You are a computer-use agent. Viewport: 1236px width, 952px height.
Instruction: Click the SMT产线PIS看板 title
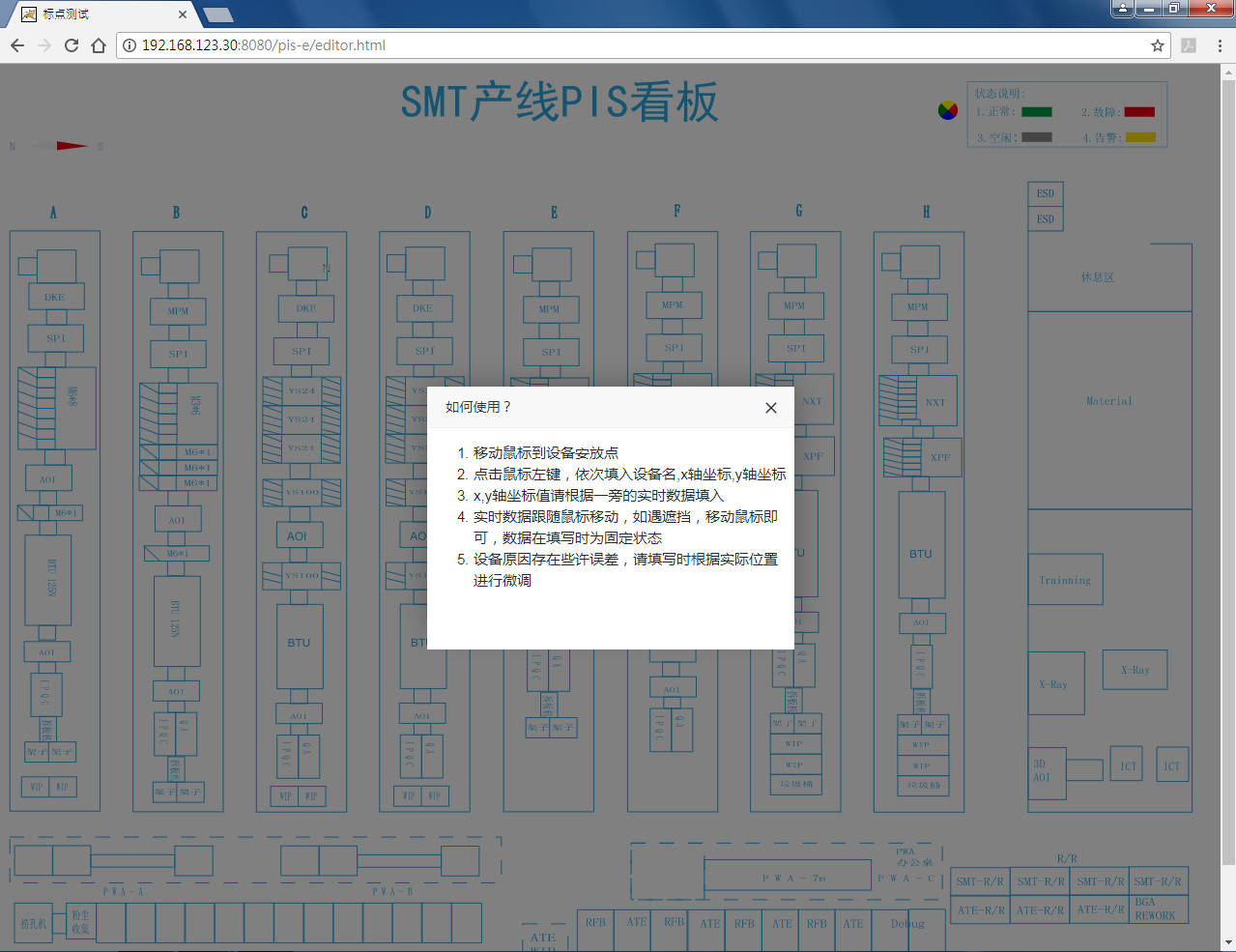[x=561, y=102]
